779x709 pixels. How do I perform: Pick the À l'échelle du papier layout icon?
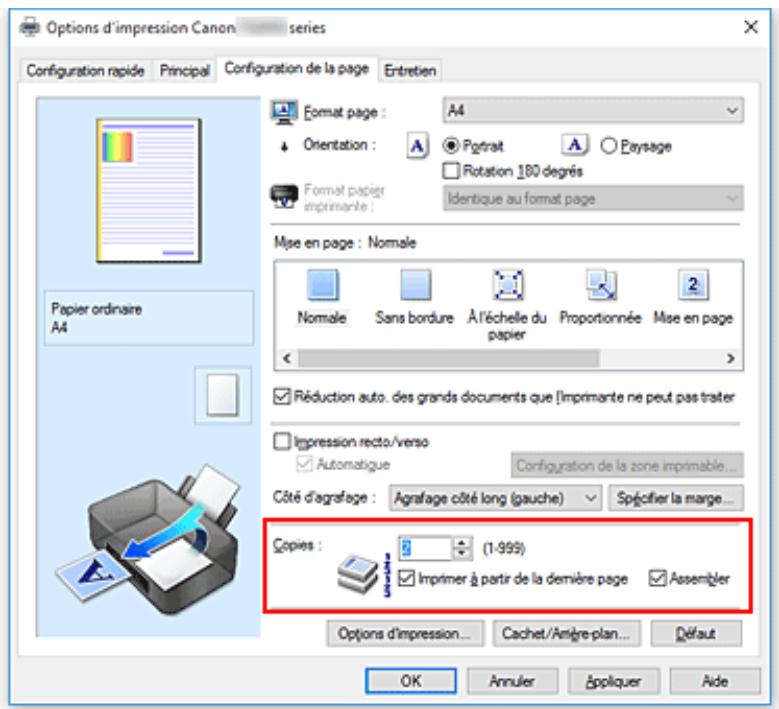tap(507, 285)
